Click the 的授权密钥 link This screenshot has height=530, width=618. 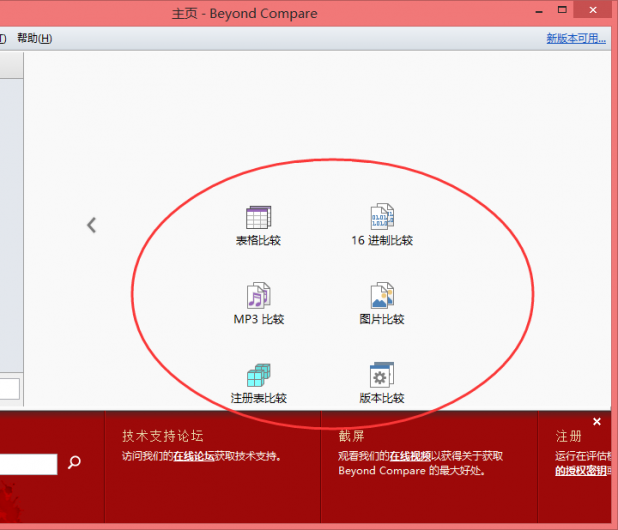(581, 470)
